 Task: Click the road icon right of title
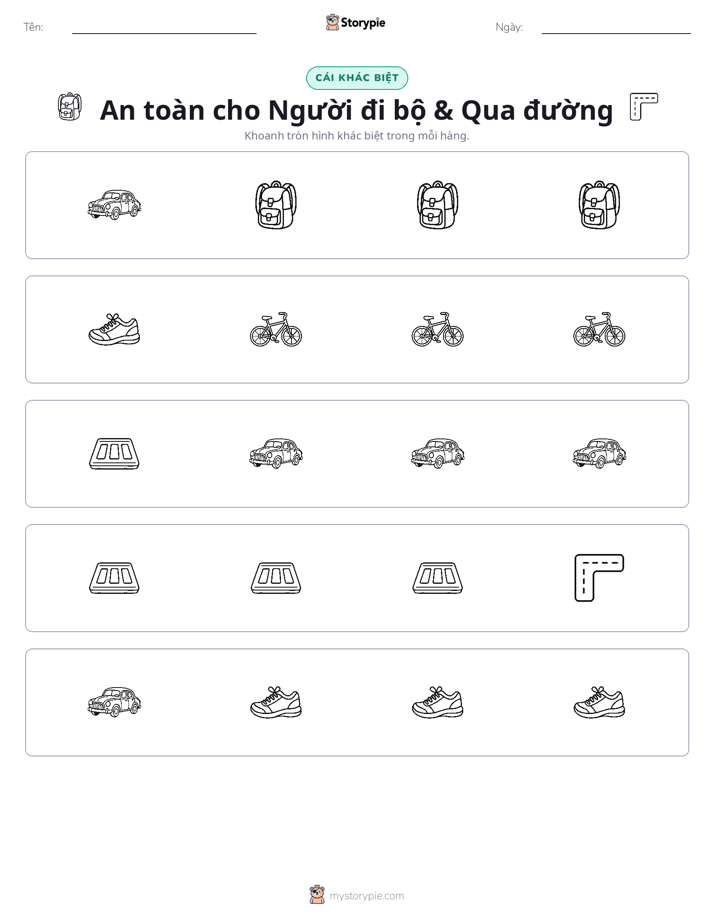[643, 107]
